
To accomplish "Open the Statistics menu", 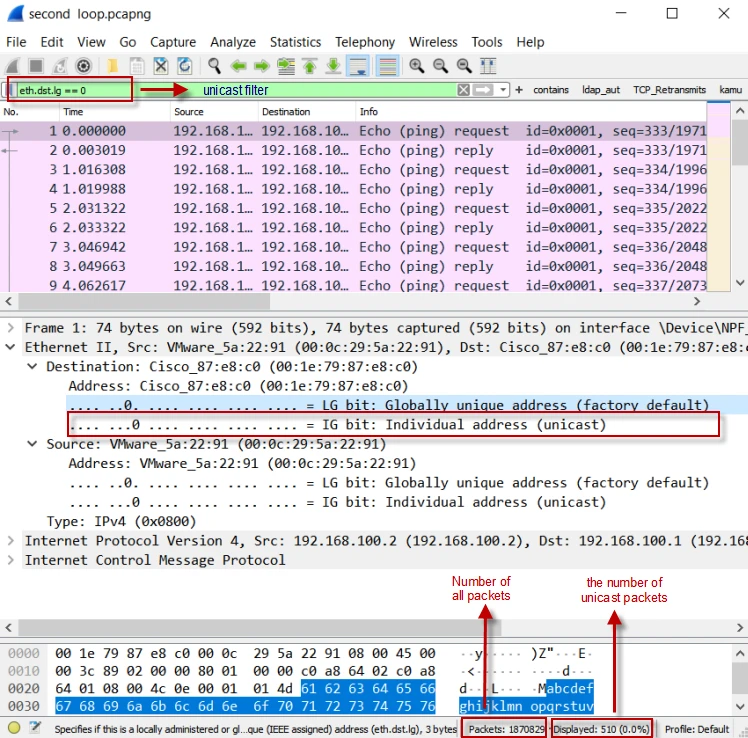I will 295,42.
